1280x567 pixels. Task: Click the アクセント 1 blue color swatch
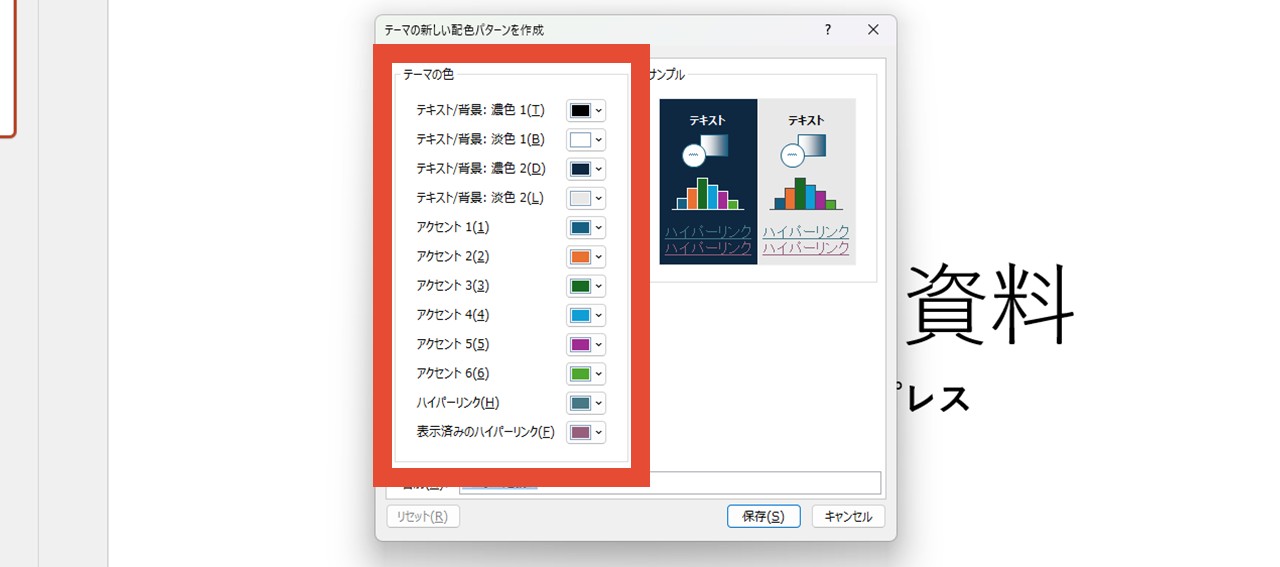tap(581, 228)
